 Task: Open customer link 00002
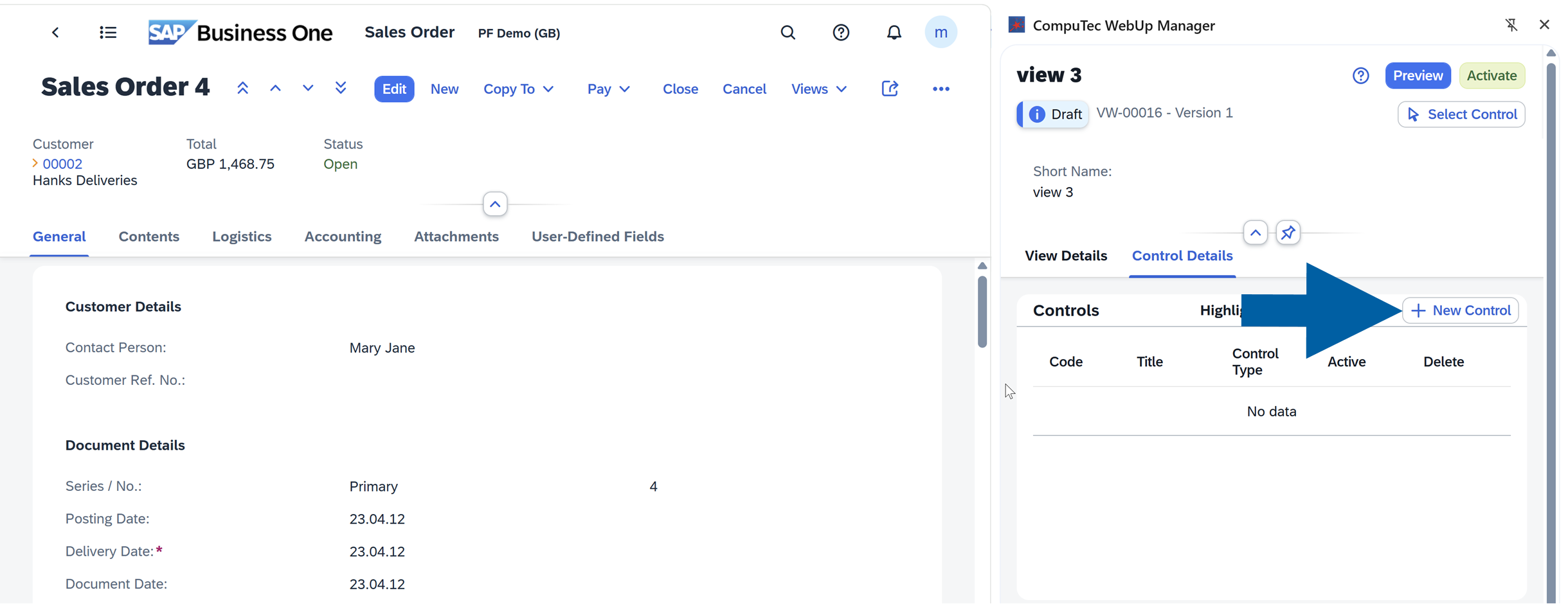(x=62, y=164)
